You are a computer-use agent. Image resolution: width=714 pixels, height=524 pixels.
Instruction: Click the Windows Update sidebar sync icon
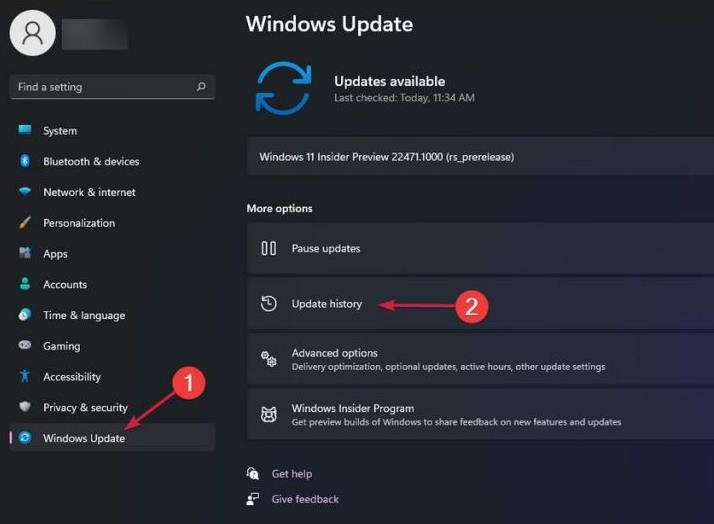tap(25, 438)
